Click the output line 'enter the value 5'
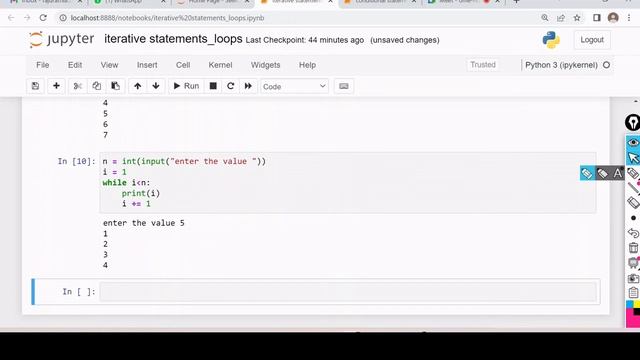 tap(144, 223)
